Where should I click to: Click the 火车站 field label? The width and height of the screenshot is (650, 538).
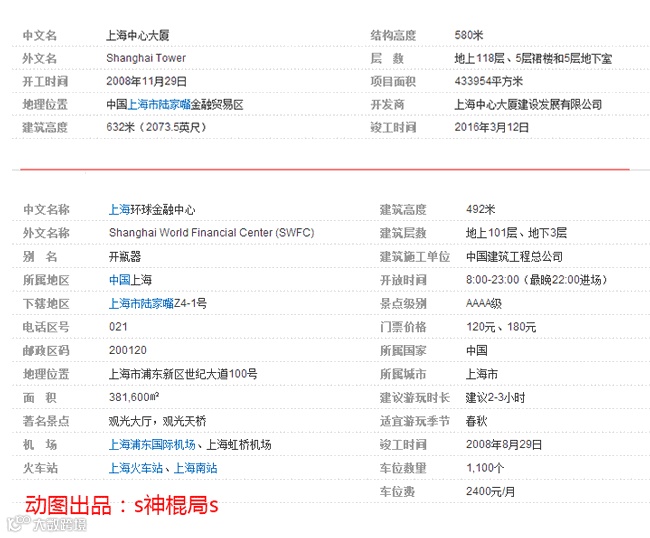40,468
